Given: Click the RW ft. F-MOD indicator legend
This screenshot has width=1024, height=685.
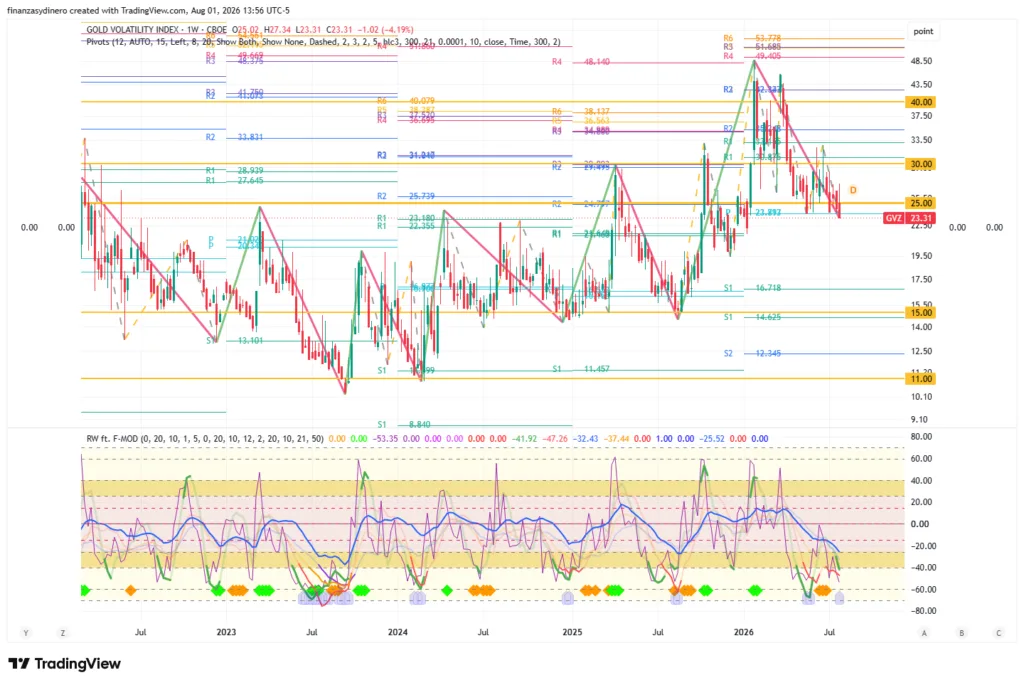Looking at the screenshot, I should tap(205, 439).
